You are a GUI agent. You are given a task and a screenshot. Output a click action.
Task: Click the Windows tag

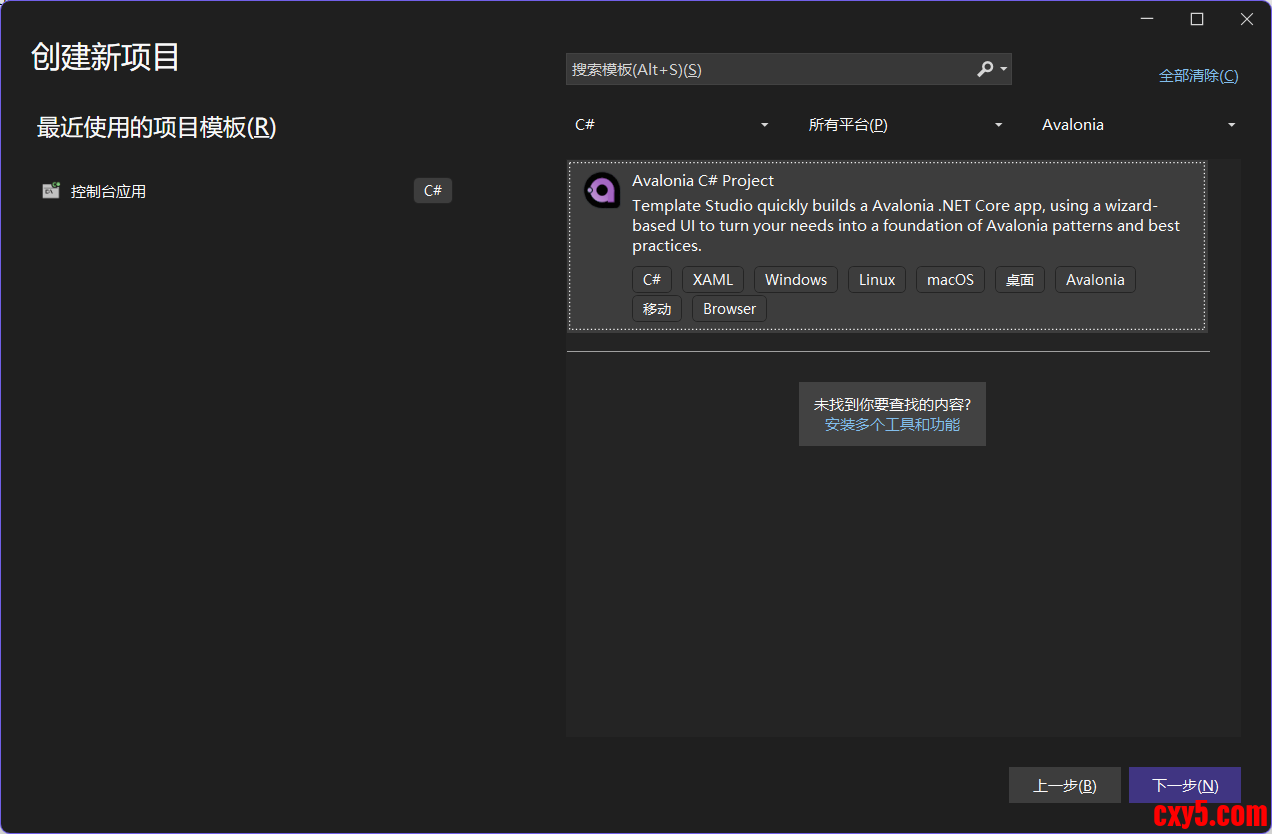796,280
